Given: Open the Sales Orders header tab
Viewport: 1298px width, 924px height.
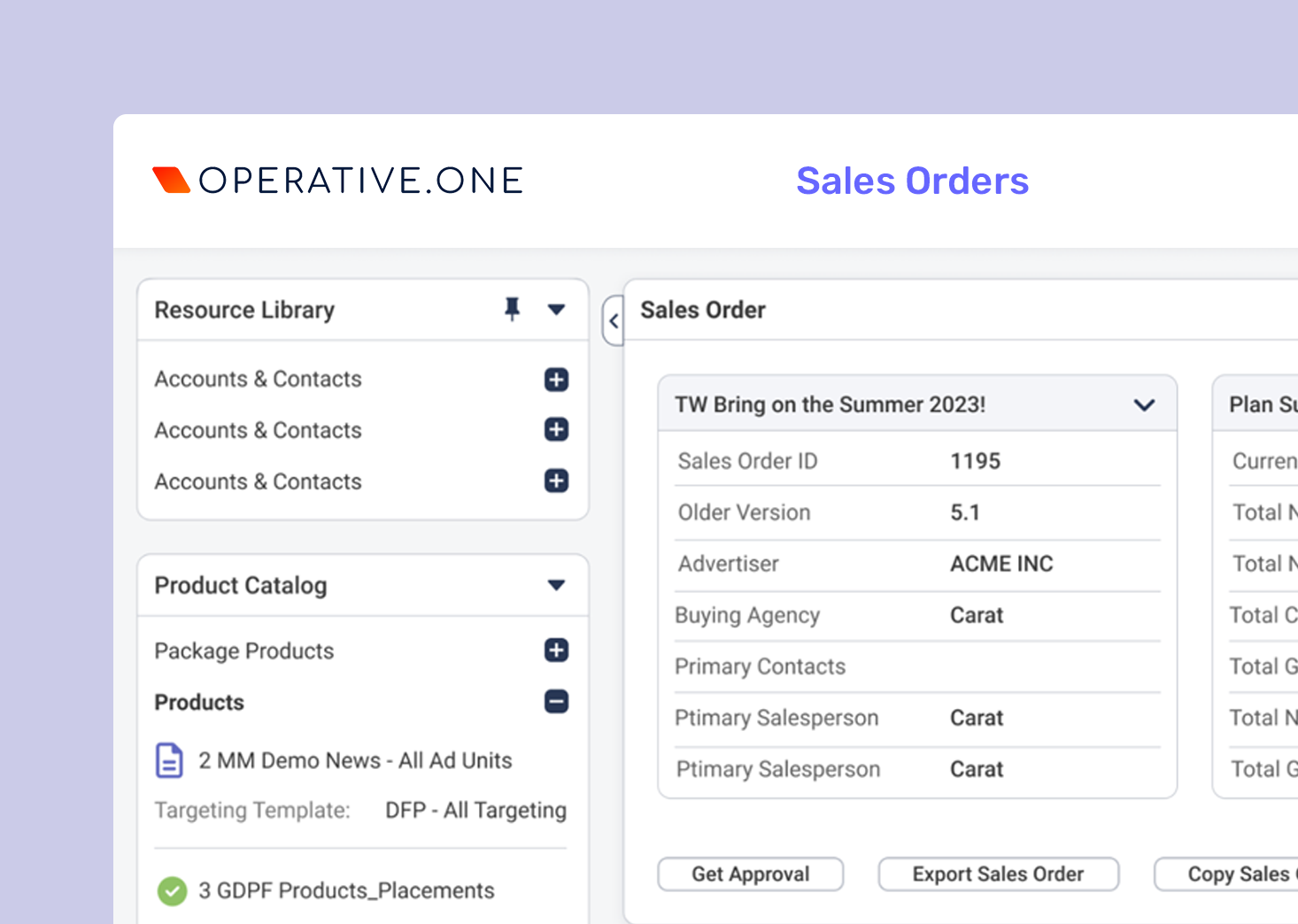Looking at the screenshot, I should [912, 181].
